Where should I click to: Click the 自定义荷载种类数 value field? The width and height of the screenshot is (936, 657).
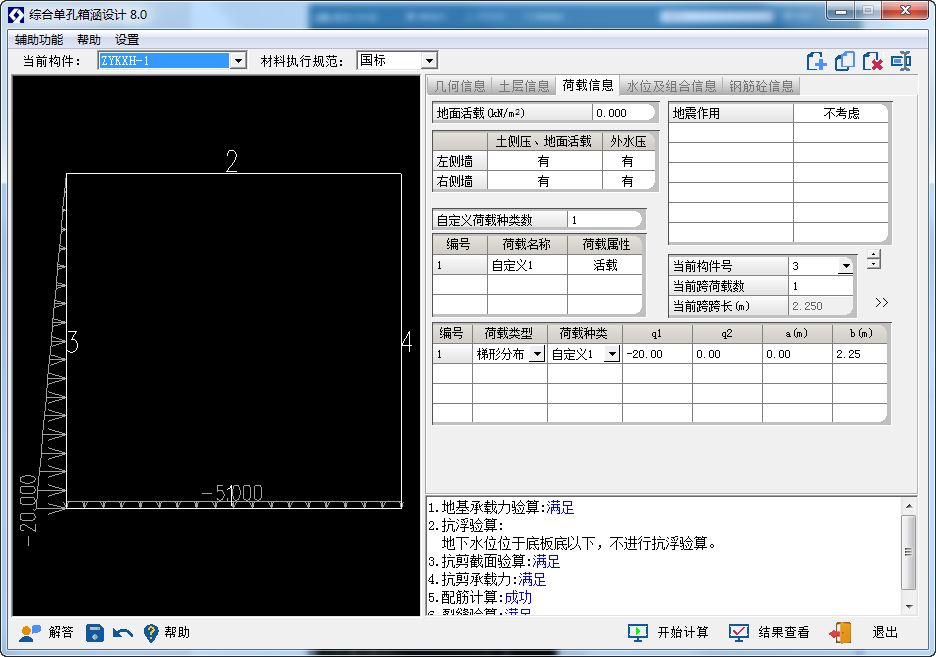tap(604, 220)
